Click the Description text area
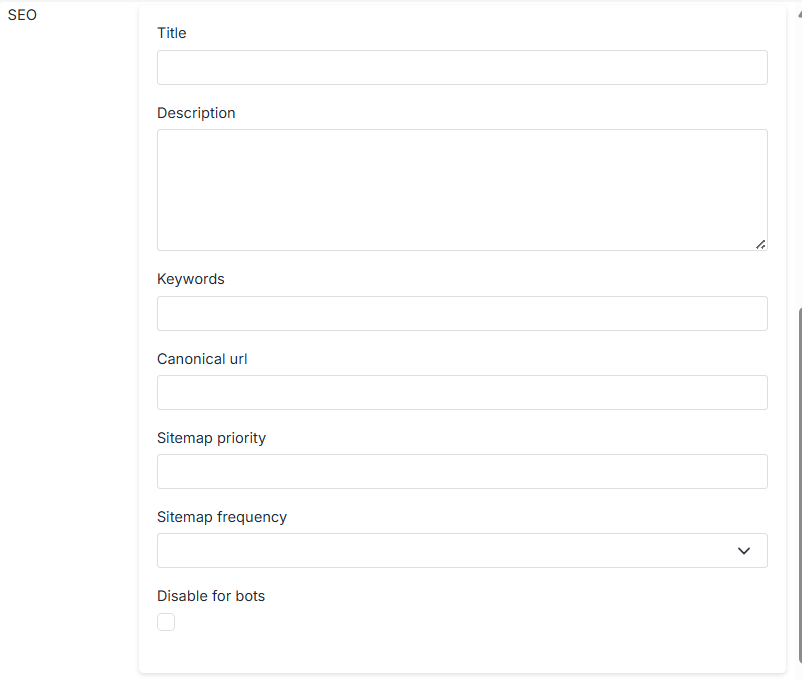 (x=462, y=189)
